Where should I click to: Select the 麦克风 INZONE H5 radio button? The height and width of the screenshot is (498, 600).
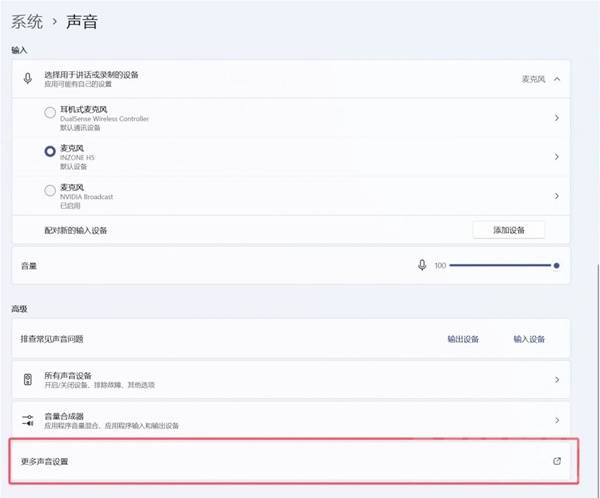[50, 152]
